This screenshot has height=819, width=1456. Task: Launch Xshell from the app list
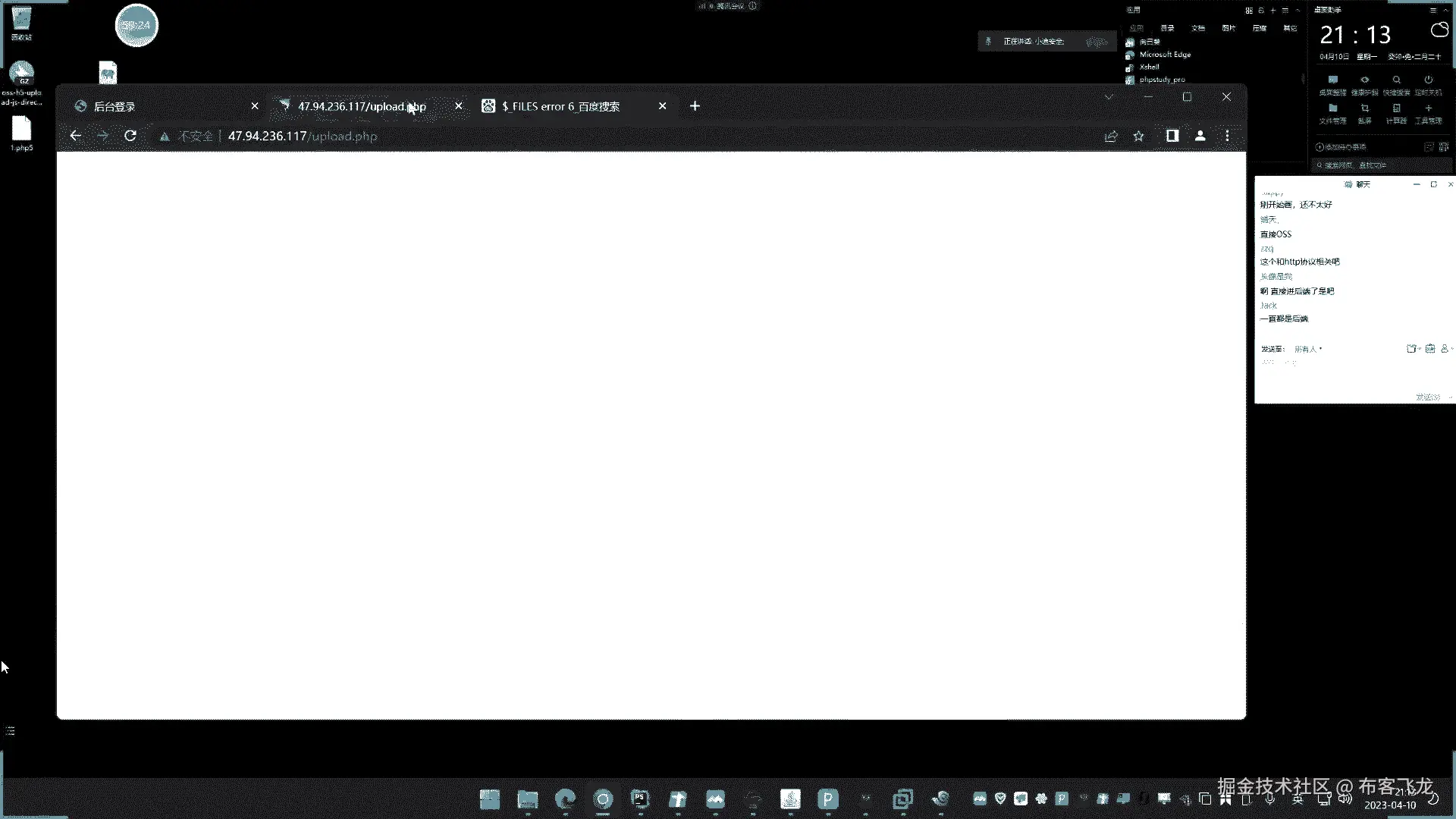(x=1149, y=67)
